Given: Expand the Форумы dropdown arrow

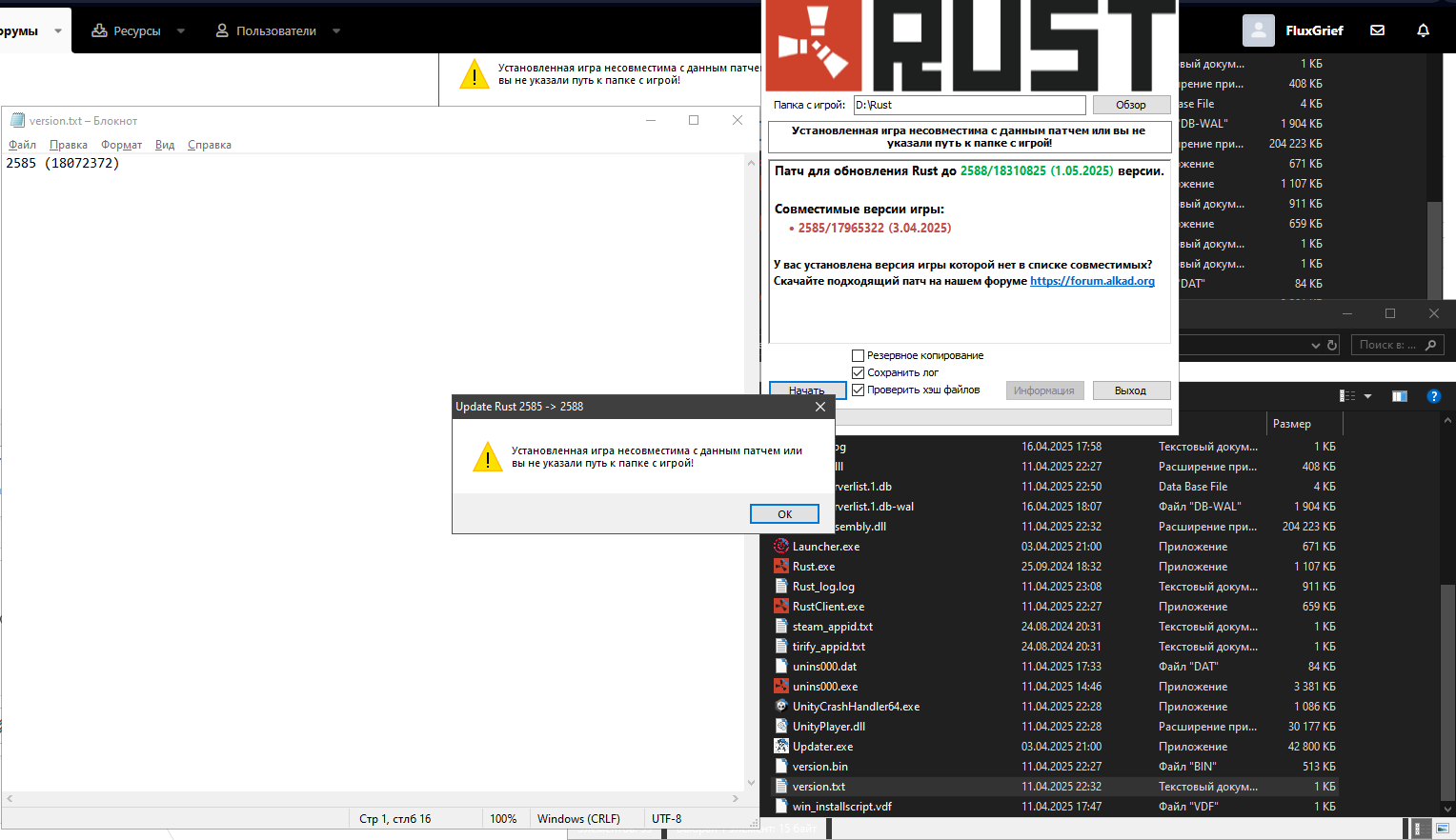Looking at the screenshot, I should coord(58,30).
